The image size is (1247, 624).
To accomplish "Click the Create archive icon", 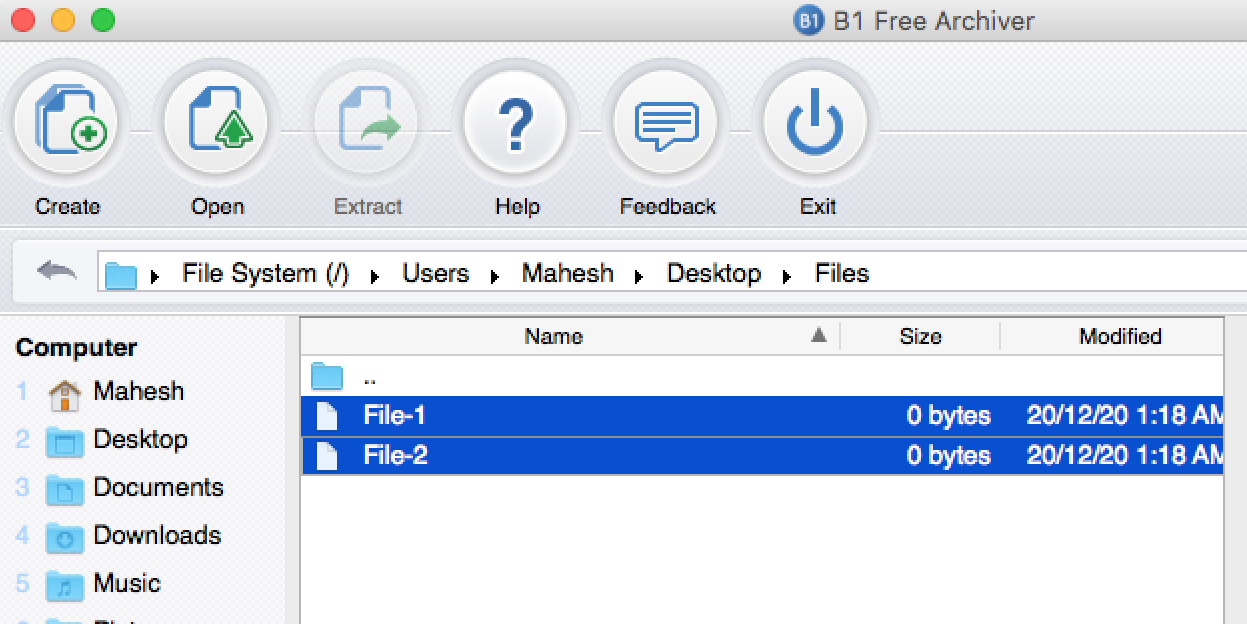I will click(x=67, y=120).
